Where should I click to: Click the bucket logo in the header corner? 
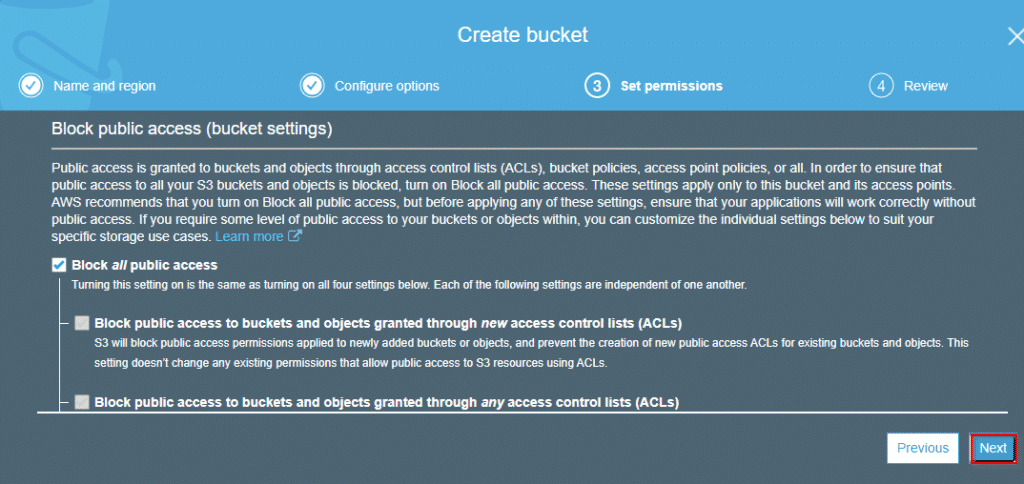tap(20, 39)
